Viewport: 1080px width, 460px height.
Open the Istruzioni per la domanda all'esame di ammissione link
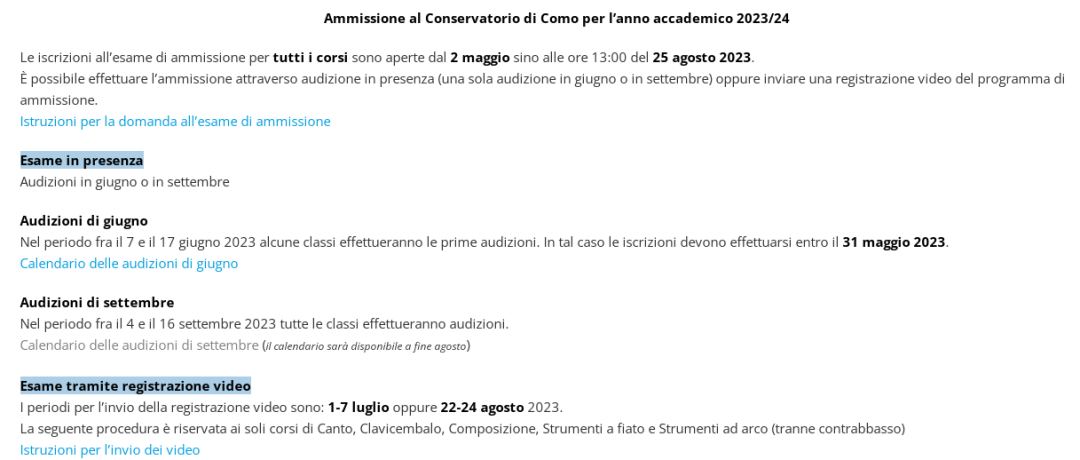coord(175,121)
